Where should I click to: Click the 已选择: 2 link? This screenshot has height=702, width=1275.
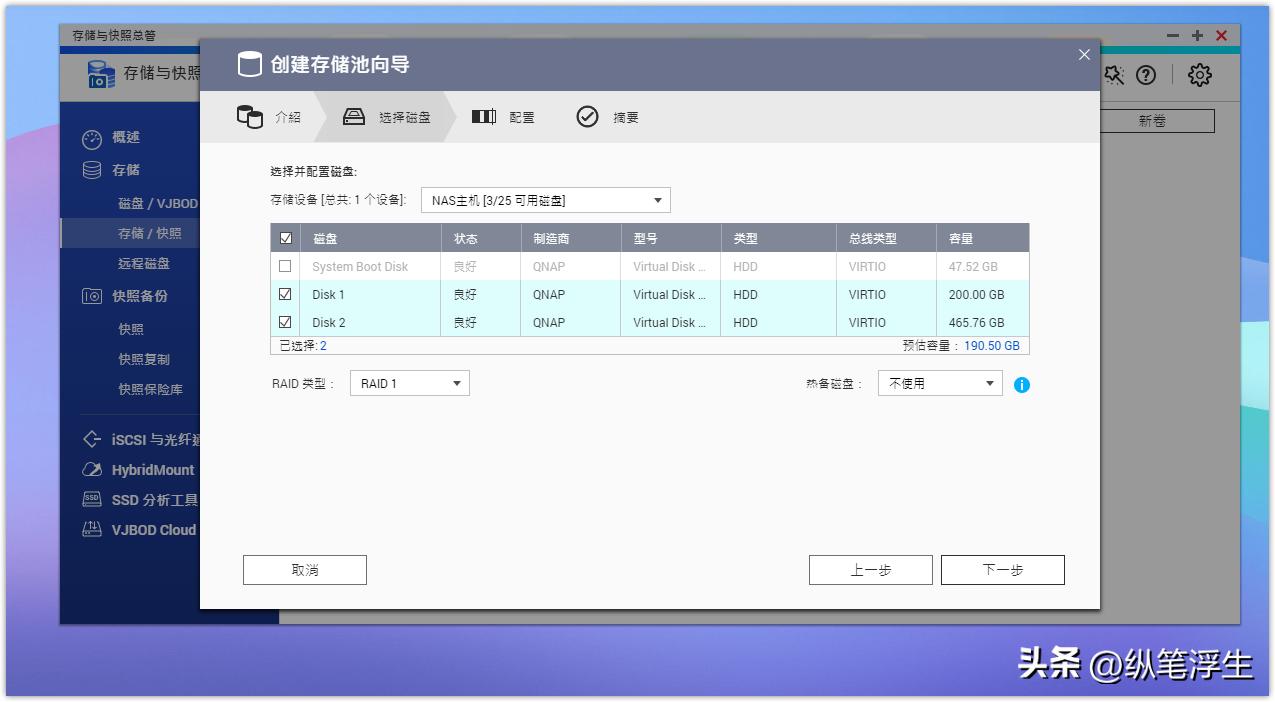tap(306, 345)
